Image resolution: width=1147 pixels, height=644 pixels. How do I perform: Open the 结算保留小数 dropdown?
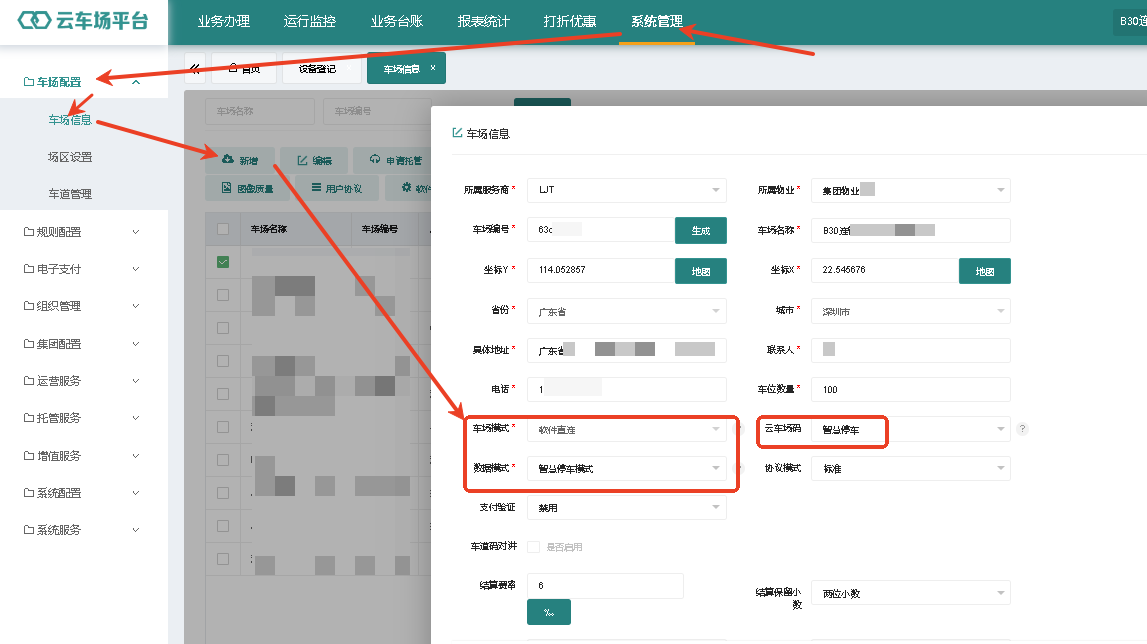click(x=911, y=593)
